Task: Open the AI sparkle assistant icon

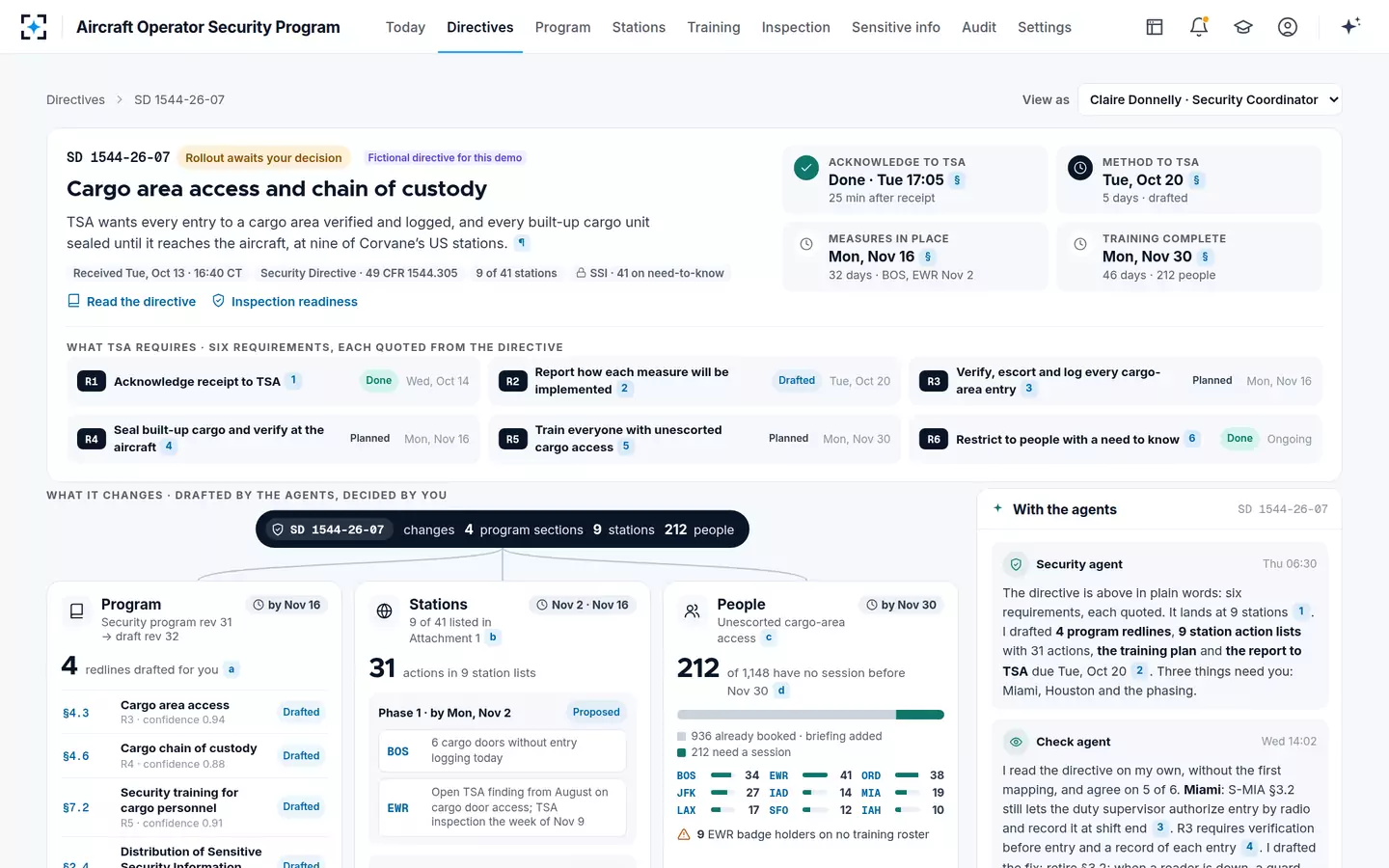Action: 1350,26
